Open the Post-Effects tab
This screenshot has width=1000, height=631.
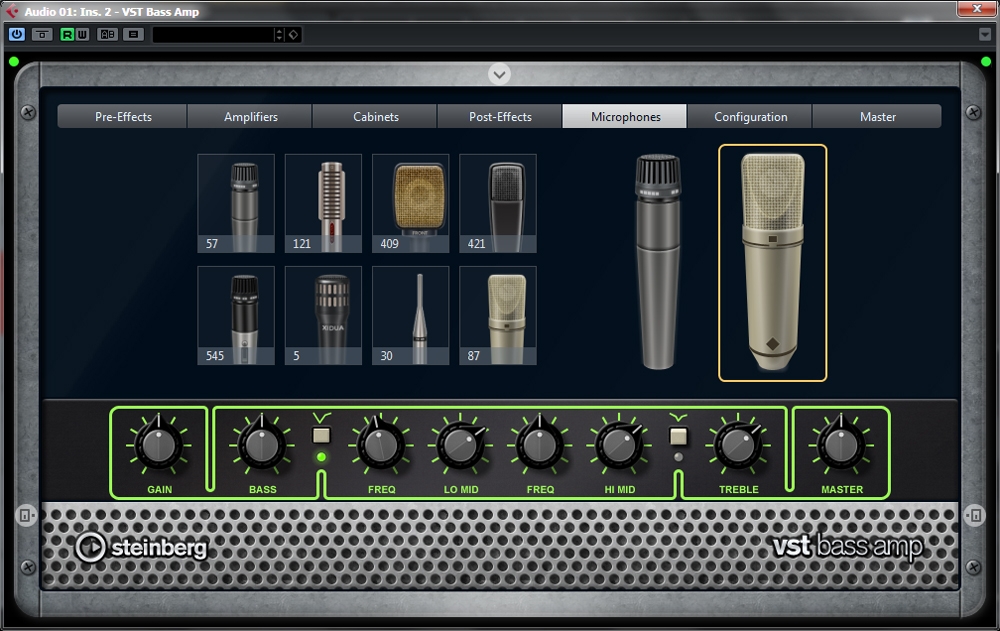500,117
